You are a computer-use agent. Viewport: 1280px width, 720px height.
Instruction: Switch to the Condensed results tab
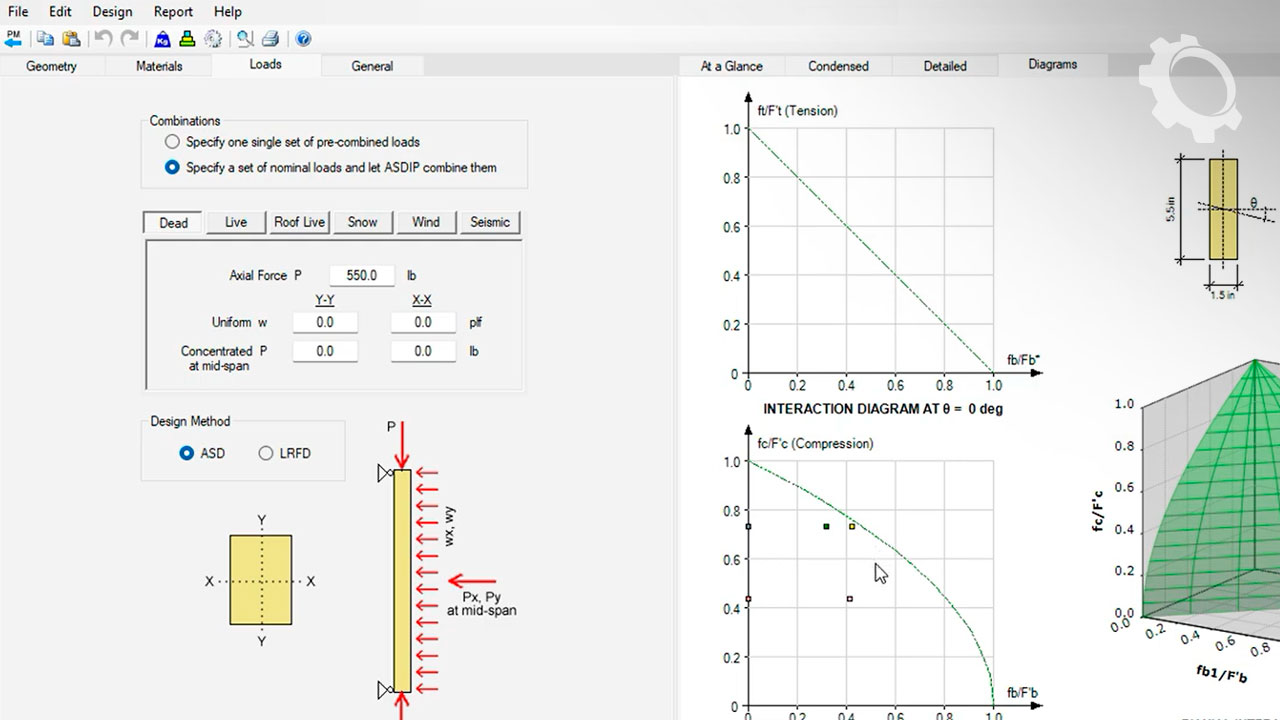(838, 66)
